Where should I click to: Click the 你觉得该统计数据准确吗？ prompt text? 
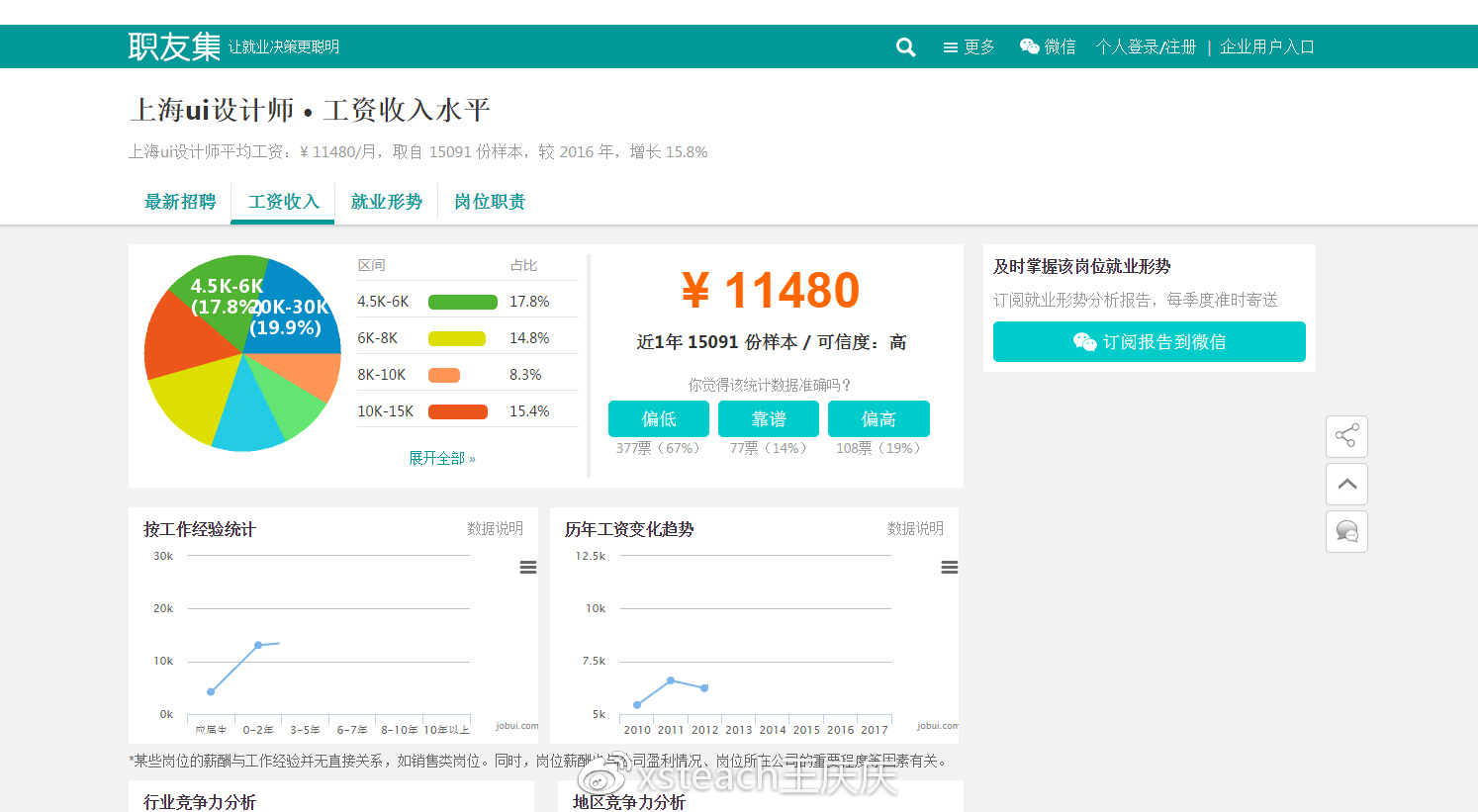pyautogui.click(x=770, y=385)
